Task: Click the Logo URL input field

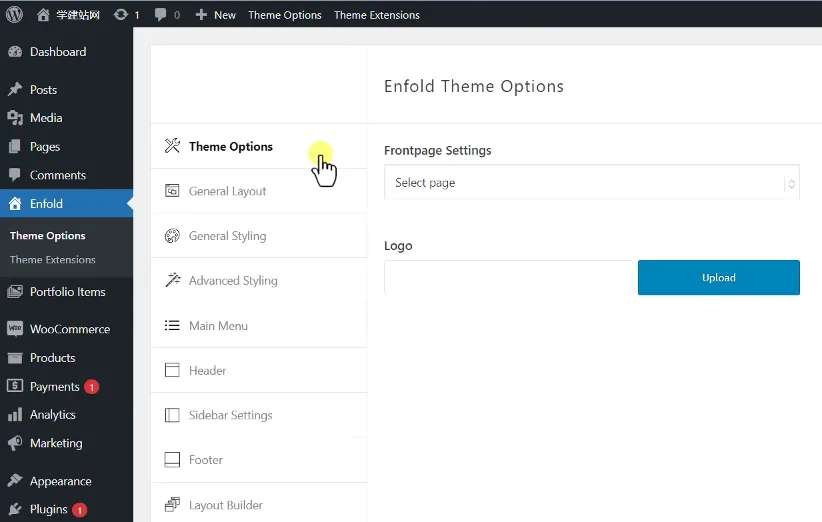Action: (x=508, y=277)
